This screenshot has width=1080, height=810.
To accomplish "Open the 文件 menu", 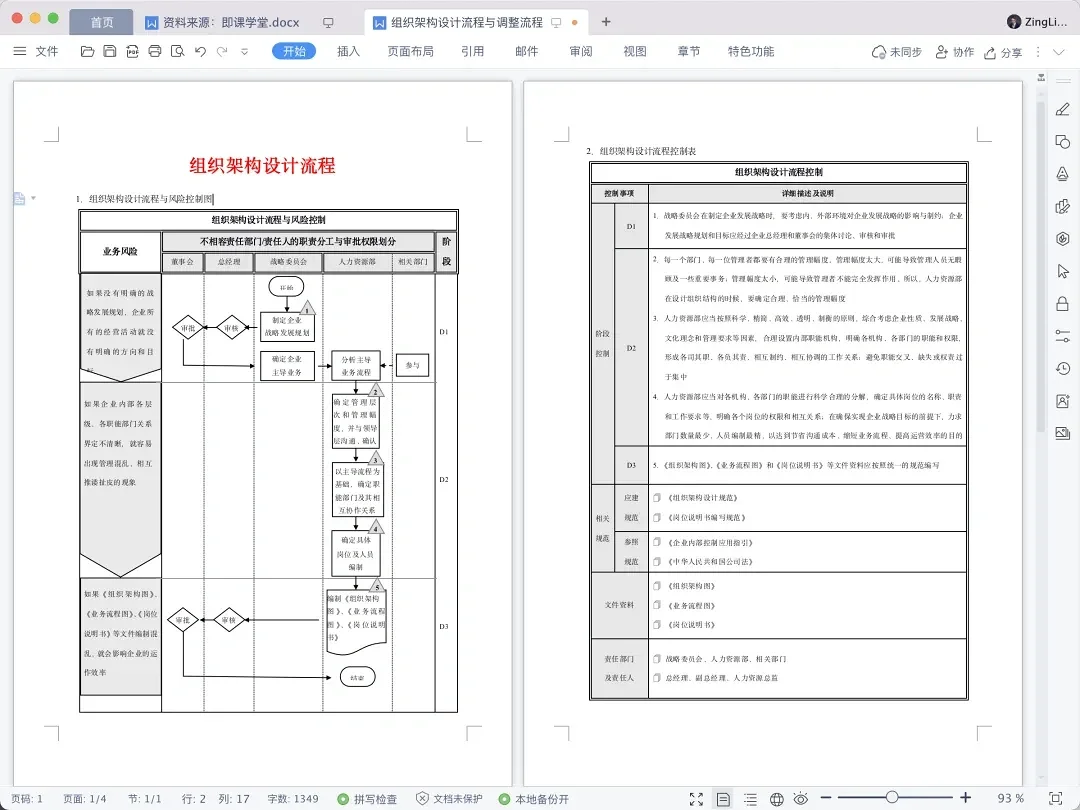I will (47, 51).
